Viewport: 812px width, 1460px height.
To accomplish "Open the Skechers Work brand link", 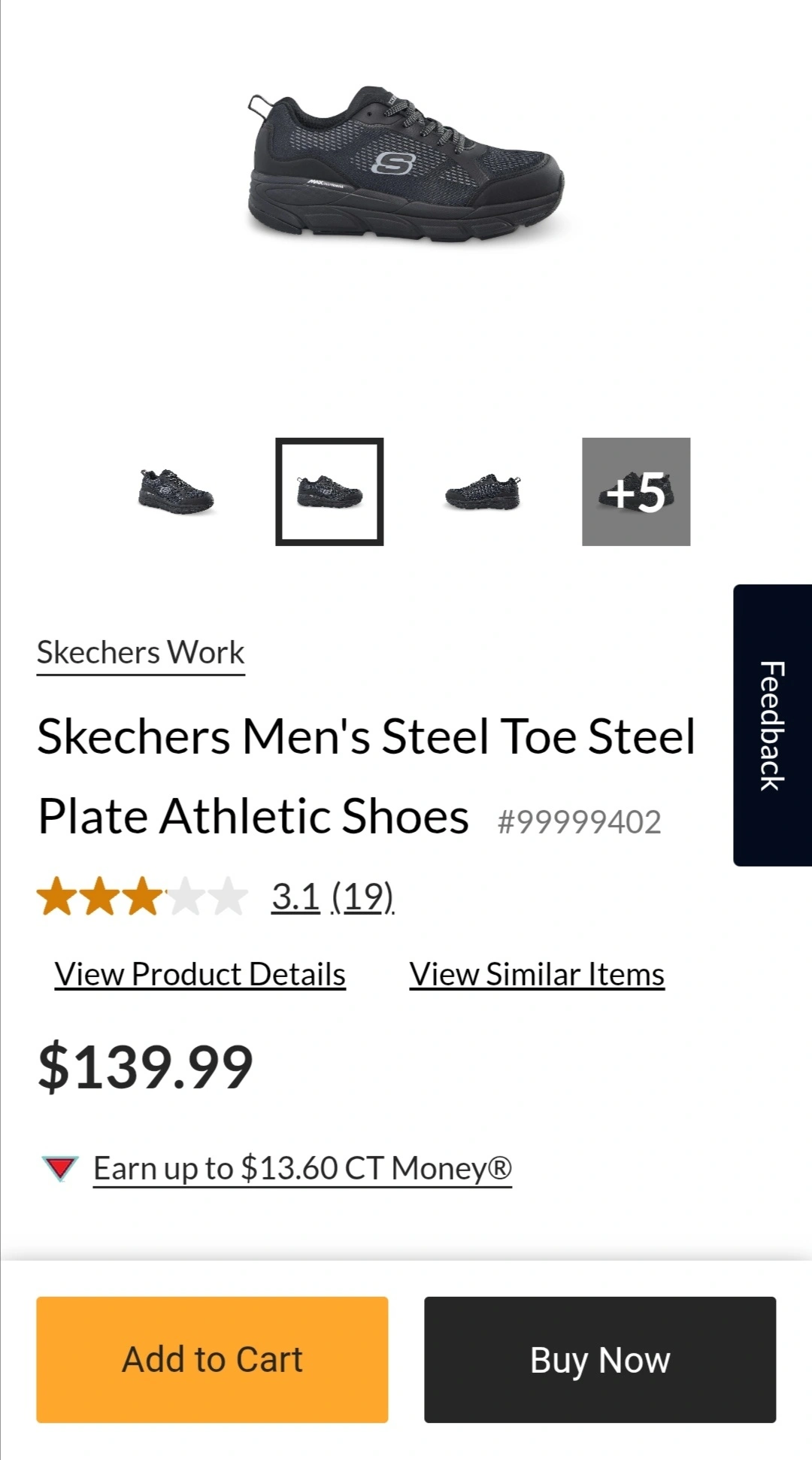I will (141, 653).
